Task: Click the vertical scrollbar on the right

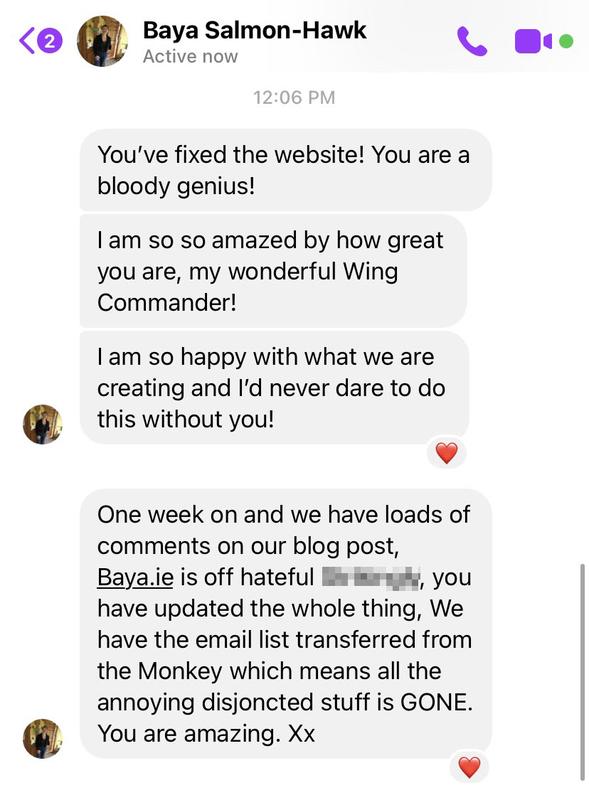Action: tap(582, 671)
